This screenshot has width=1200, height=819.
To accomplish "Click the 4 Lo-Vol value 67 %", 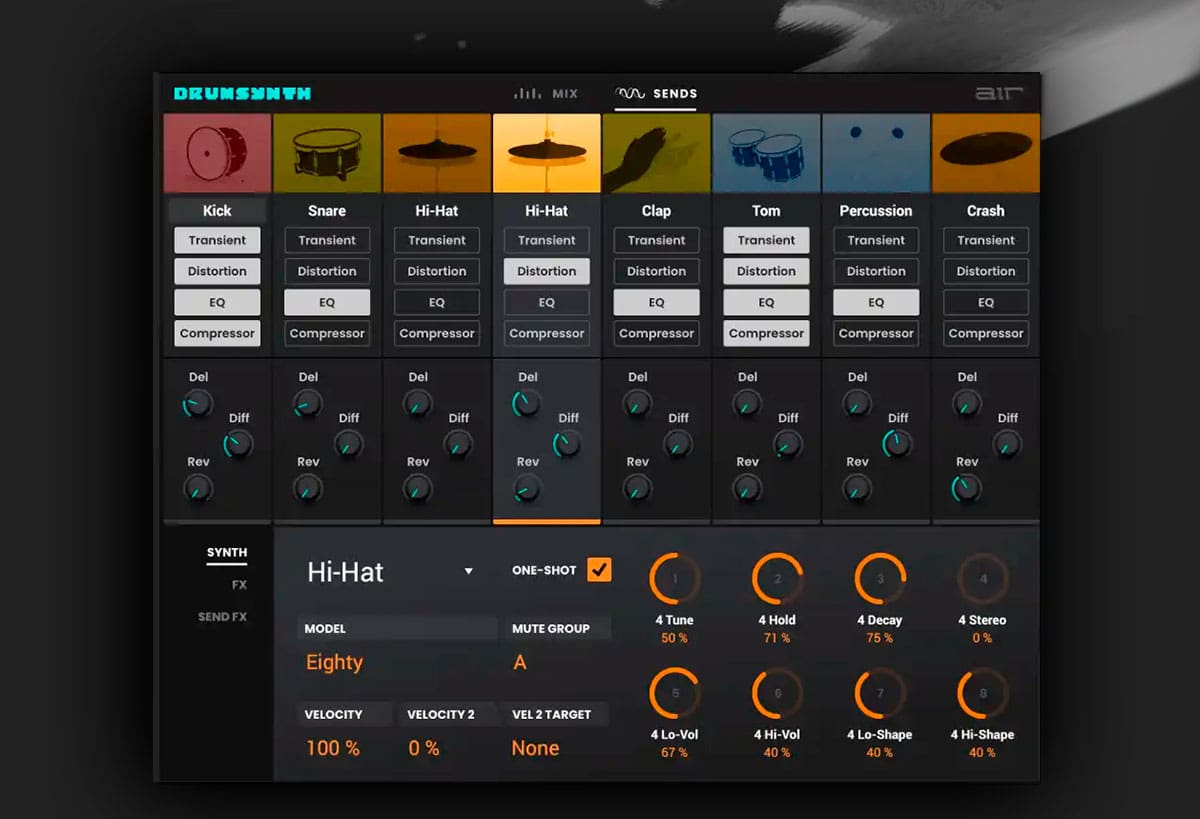I will tap(675, 752).
